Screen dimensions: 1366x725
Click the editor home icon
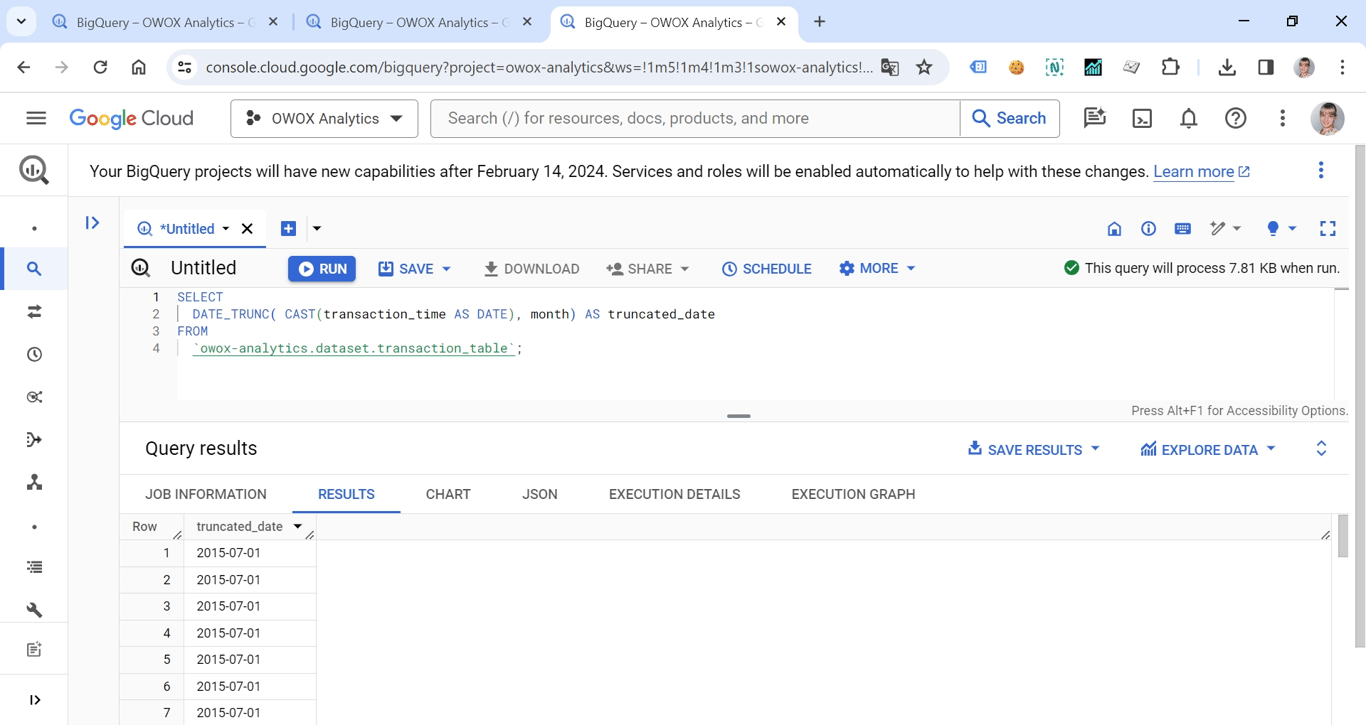(x=1114, y=229)
